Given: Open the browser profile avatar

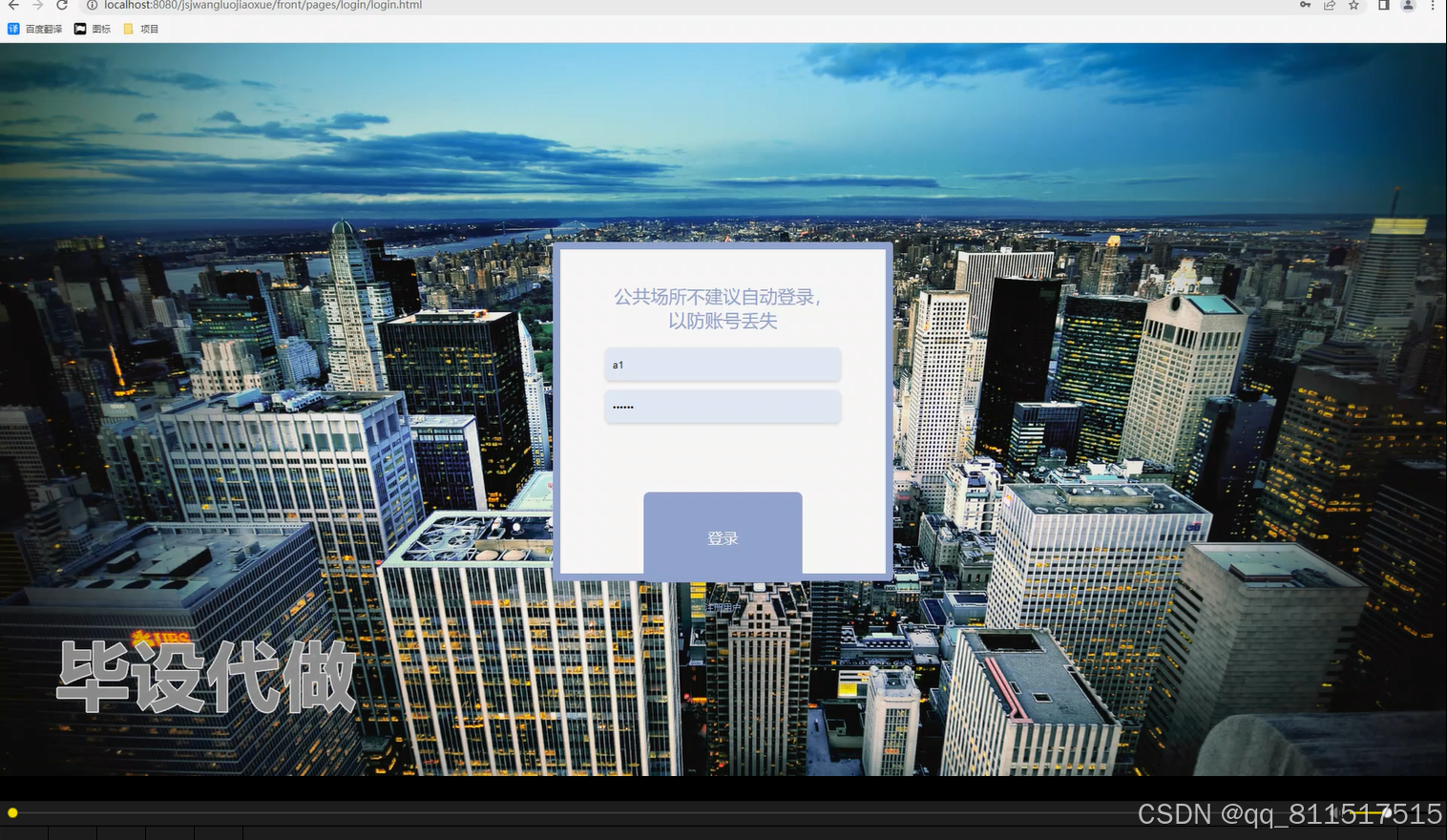Looking at the screenshot, I should point(1408,6).
